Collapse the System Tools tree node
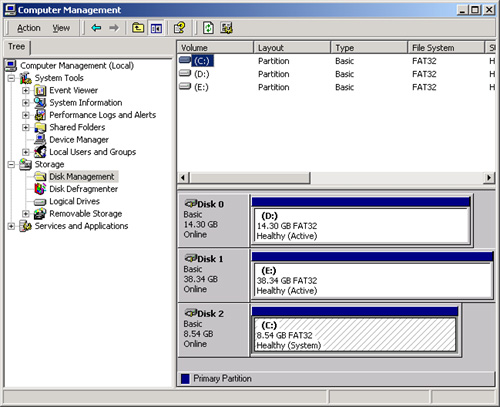The height and width of the screenshot is (407, 500). 11,78
